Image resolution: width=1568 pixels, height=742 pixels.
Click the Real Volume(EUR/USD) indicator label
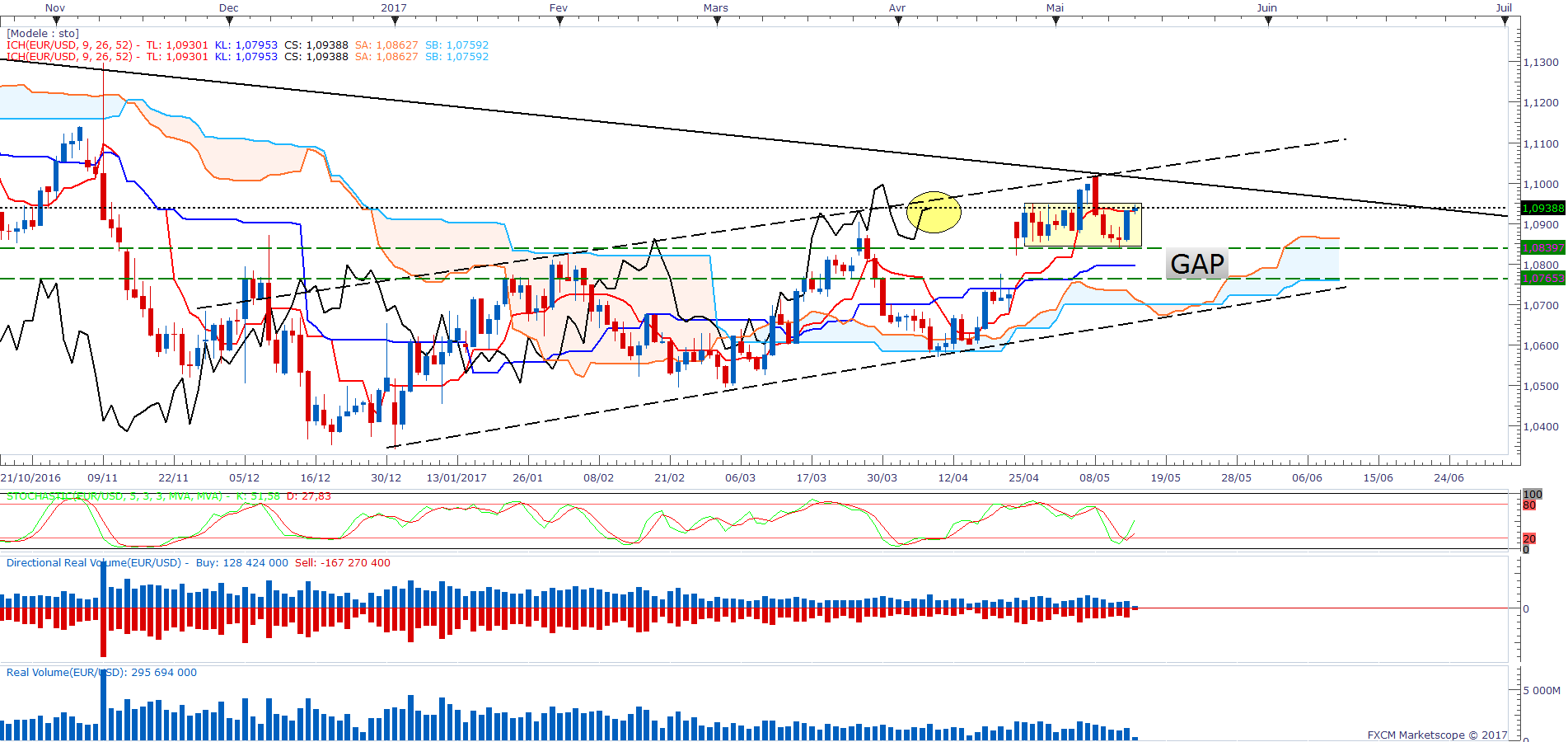[x=65, y=673]
